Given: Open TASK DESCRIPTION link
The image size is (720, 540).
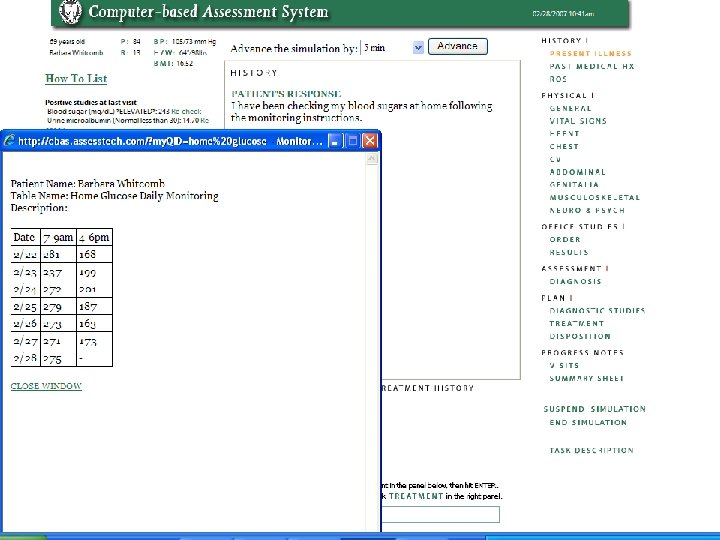Looking at the screenshot, I should click(591, 451).
